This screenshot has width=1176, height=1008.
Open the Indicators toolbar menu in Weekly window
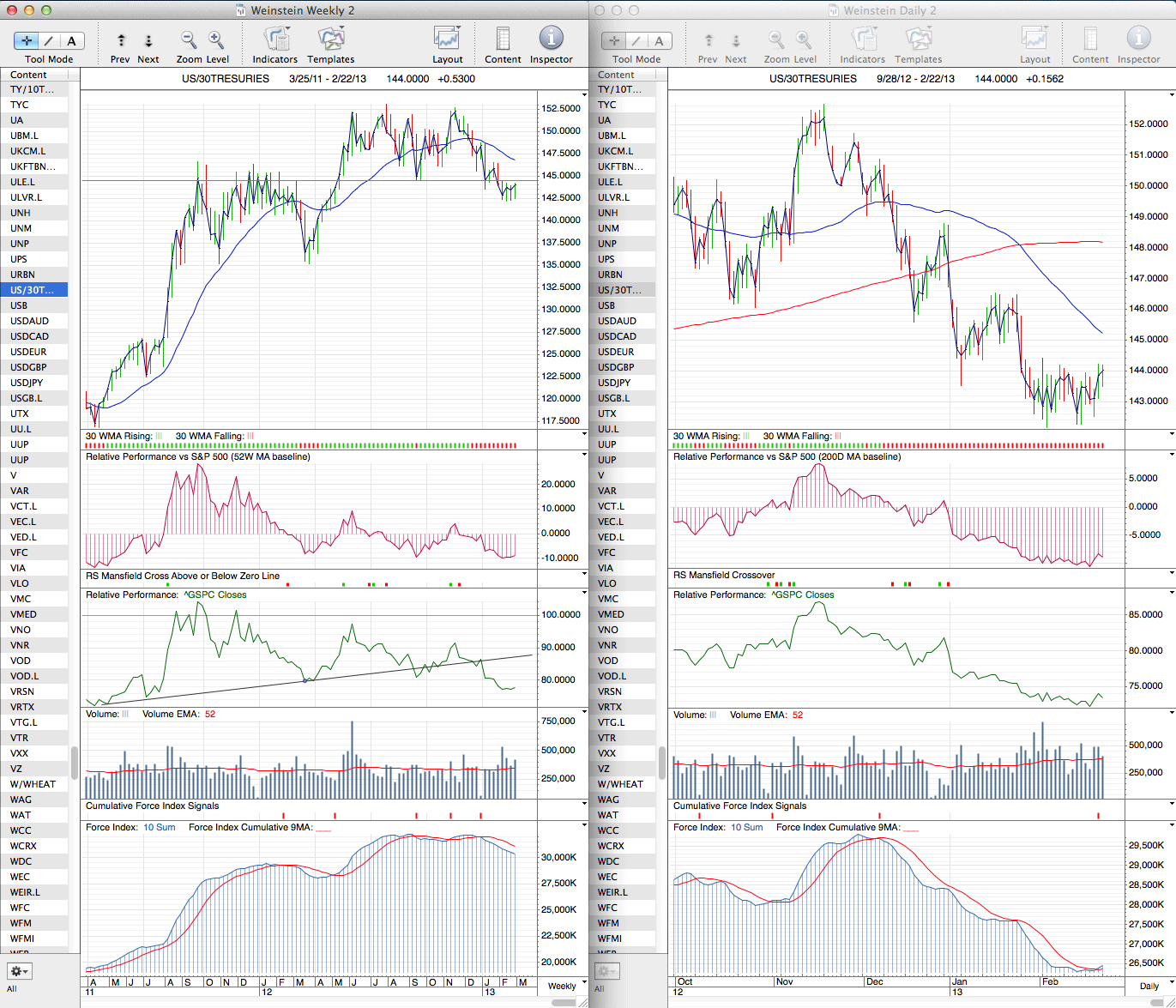click(x=275, y=39)
